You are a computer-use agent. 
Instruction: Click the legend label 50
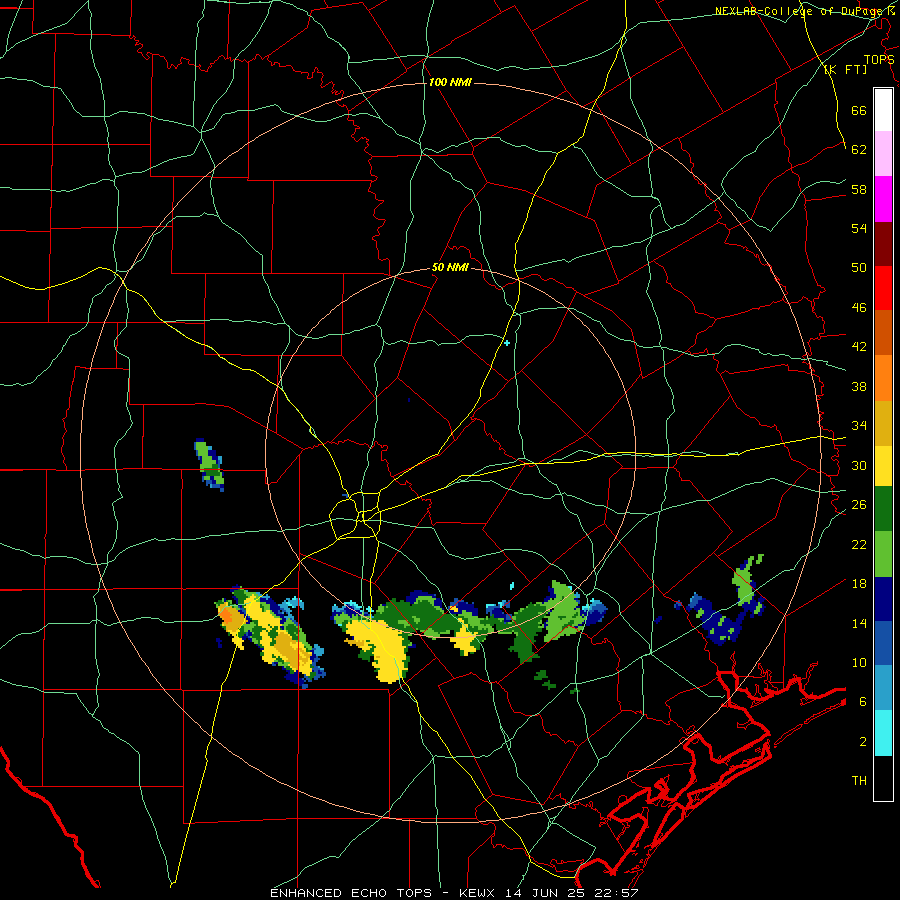click(x=859, y=268)
